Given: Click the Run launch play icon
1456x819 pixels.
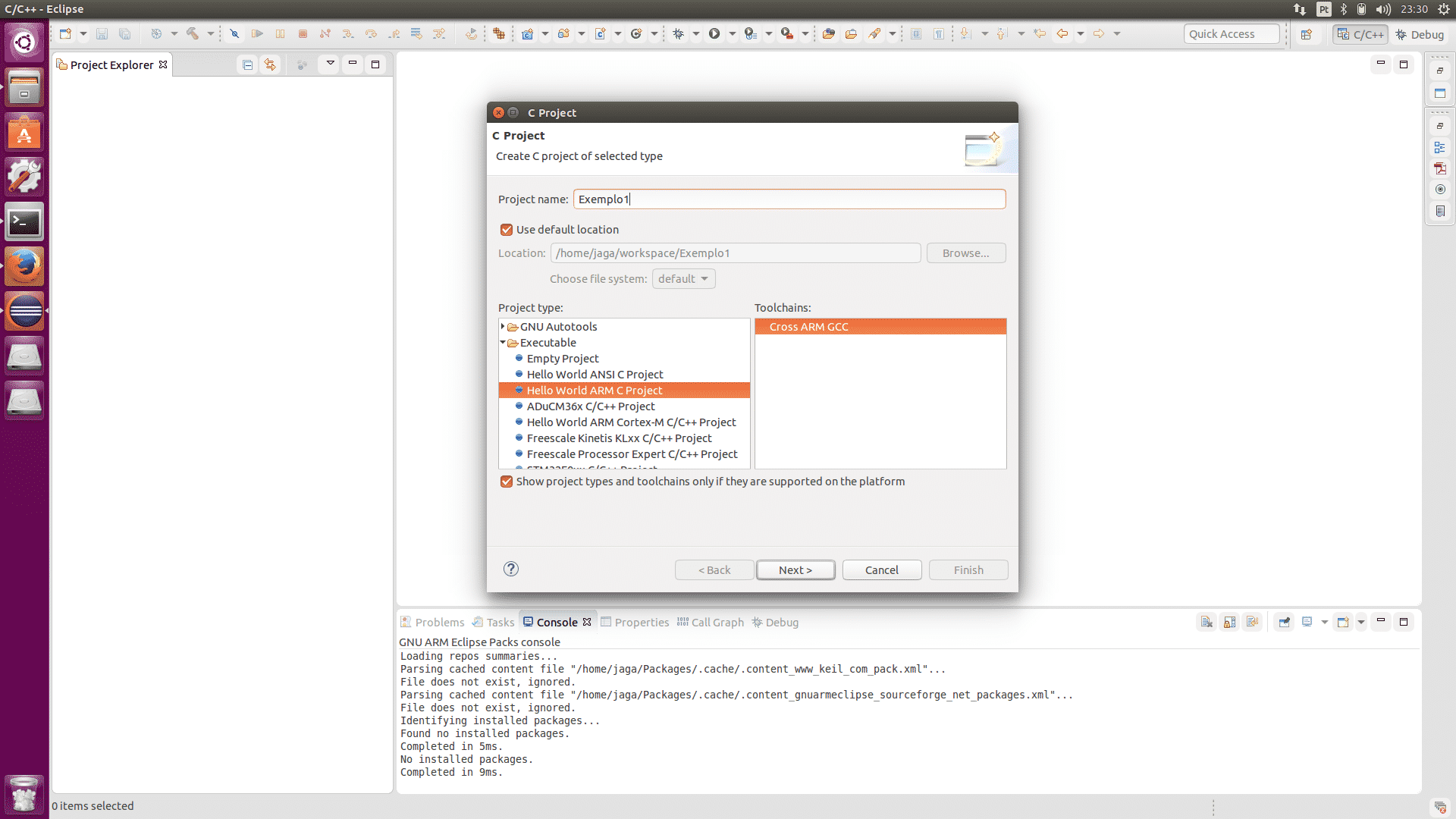Looking at the screenshot, I should (x=714, y=33).
